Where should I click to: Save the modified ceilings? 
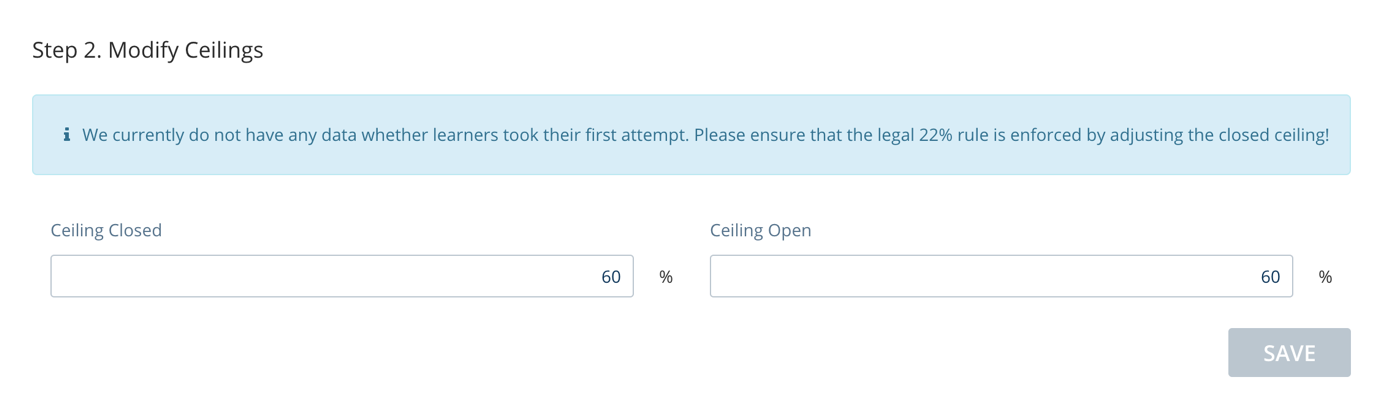[x=1289, y=353]
